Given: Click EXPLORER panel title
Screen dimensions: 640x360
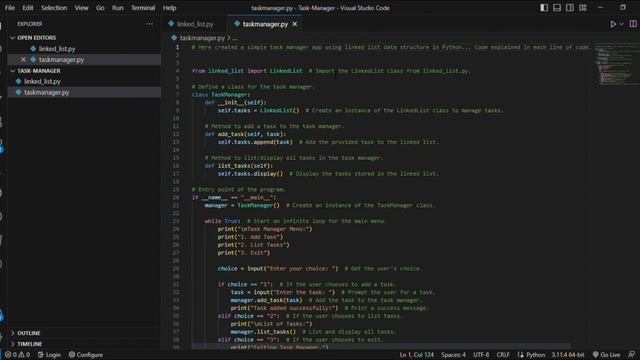Looking at the screenshot, I should 30,24.
